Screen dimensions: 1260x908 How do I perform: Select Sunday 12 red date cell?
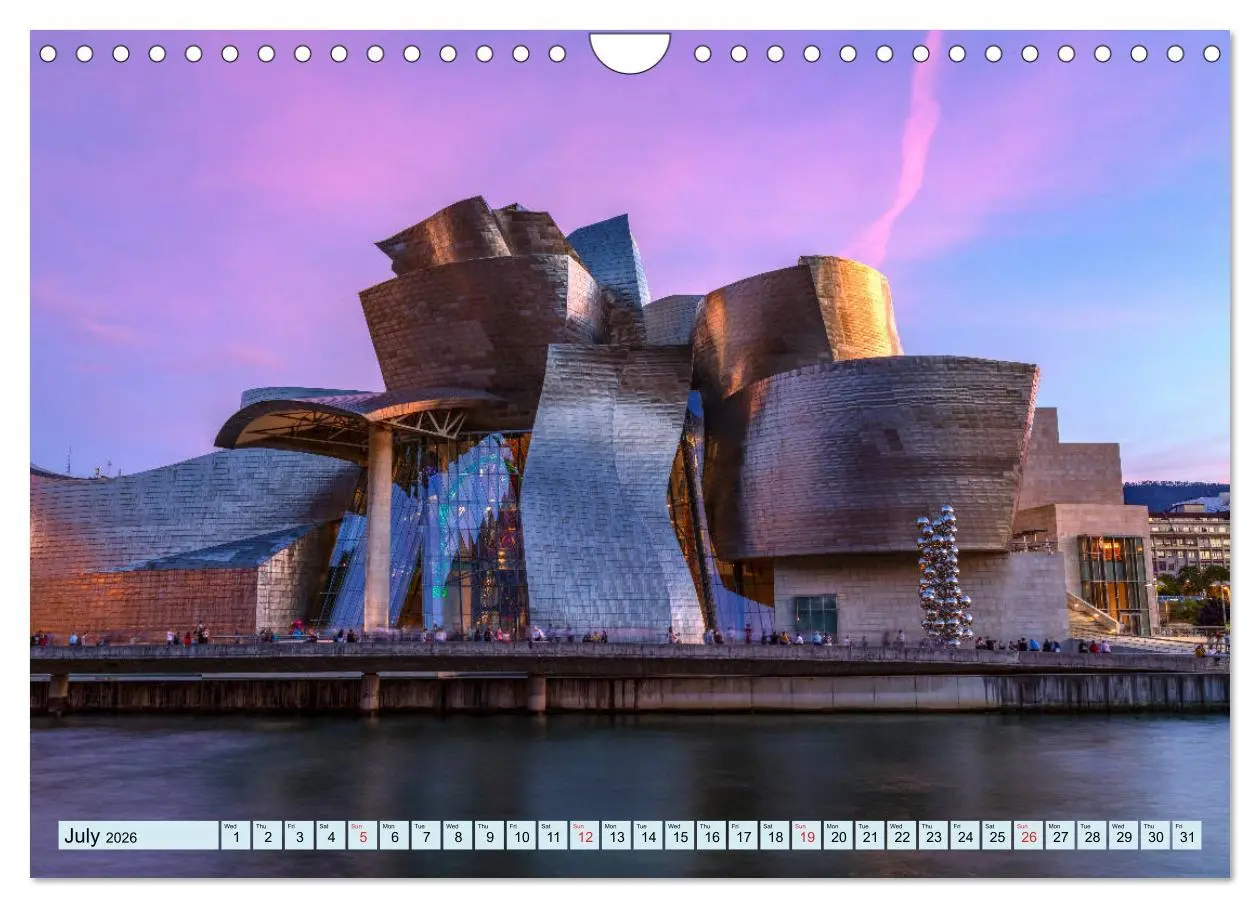tap(584, 835)
